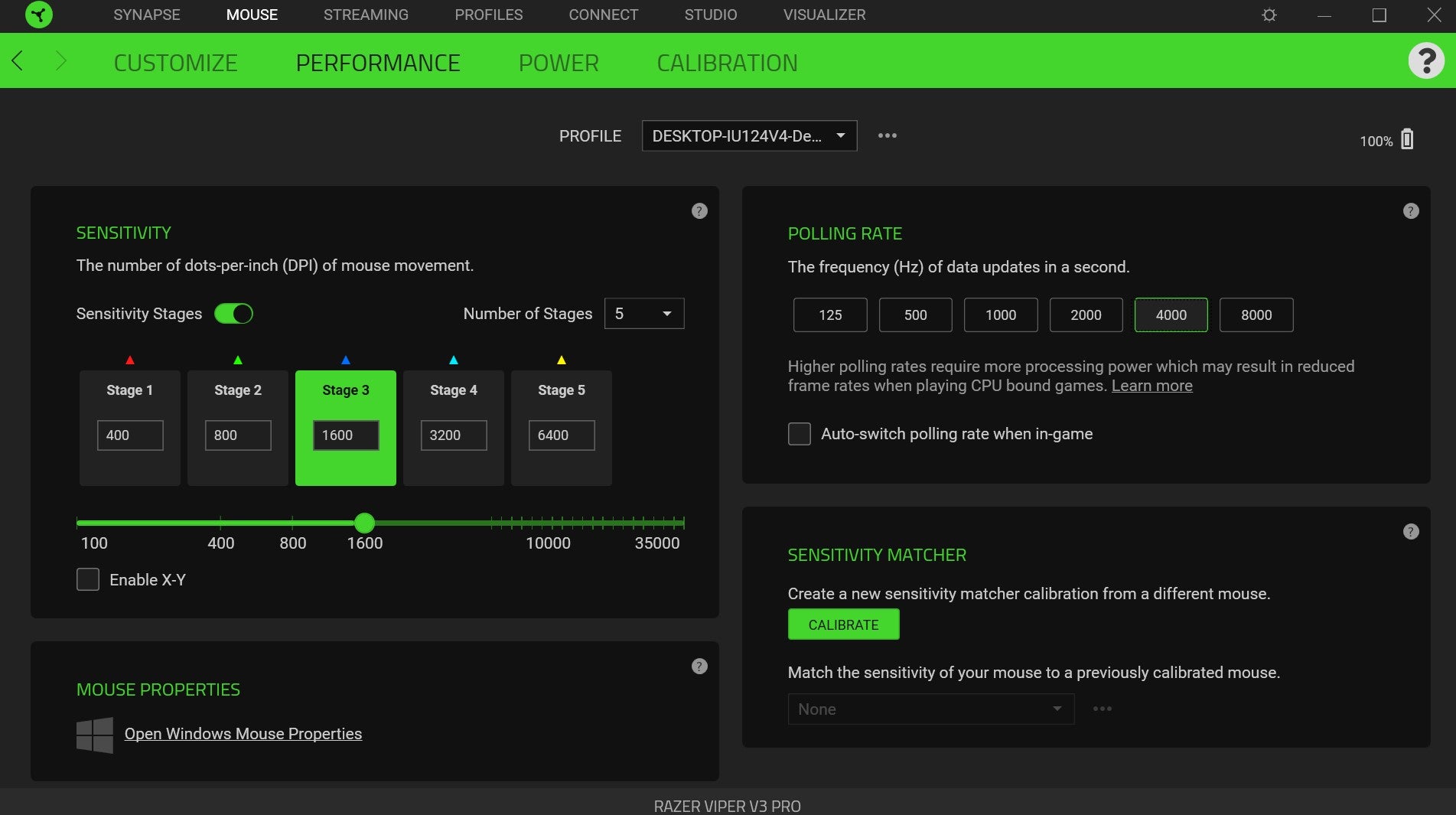1456x815 pixels.
Task: Open Sensitivity panel help tooltip icon
Action: coord(699,211)
